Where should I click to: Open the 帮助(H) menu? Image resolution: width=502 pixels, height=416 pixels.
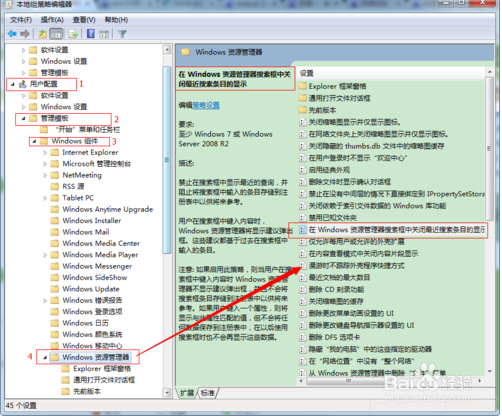click(x=116, y=20)
